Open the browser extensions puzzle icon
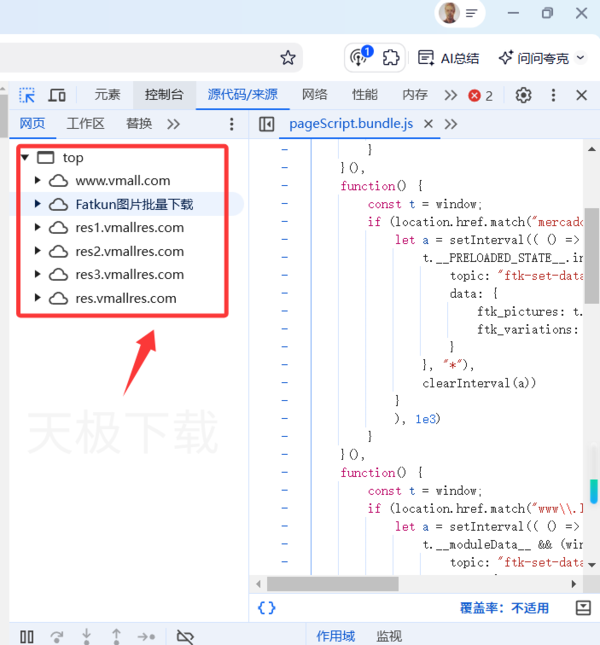This screenshot has width=600, height=645. (x=391, y=58)
